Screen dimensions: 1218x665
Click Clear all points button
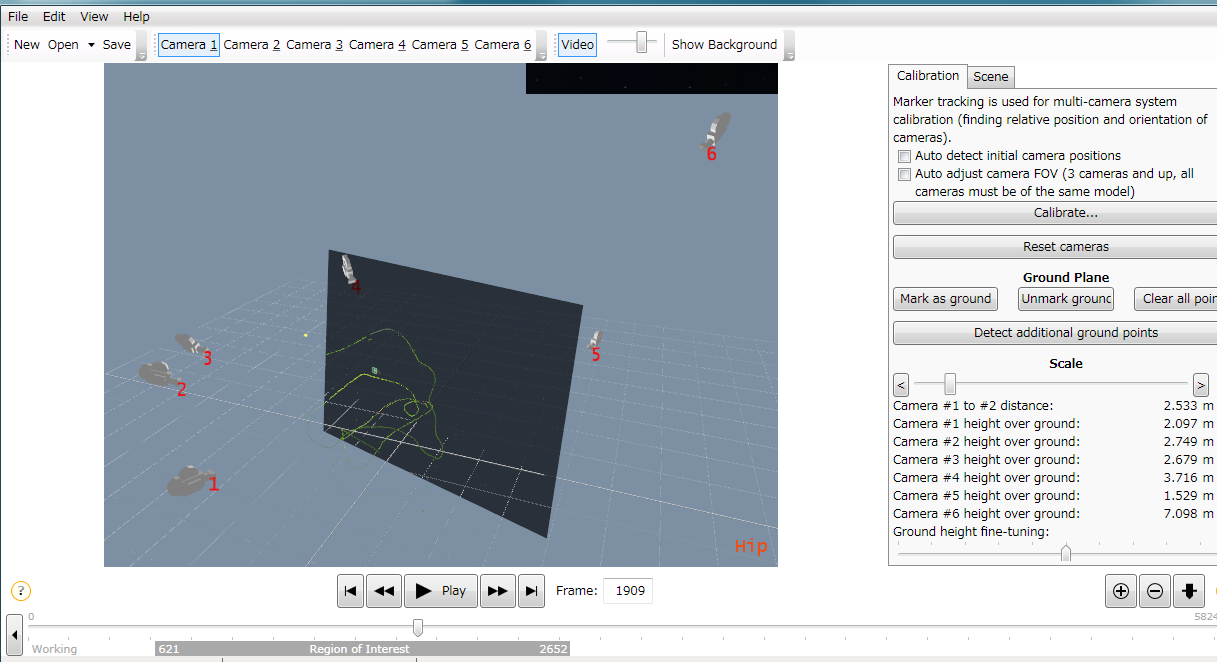click(x=1176, y=299)
